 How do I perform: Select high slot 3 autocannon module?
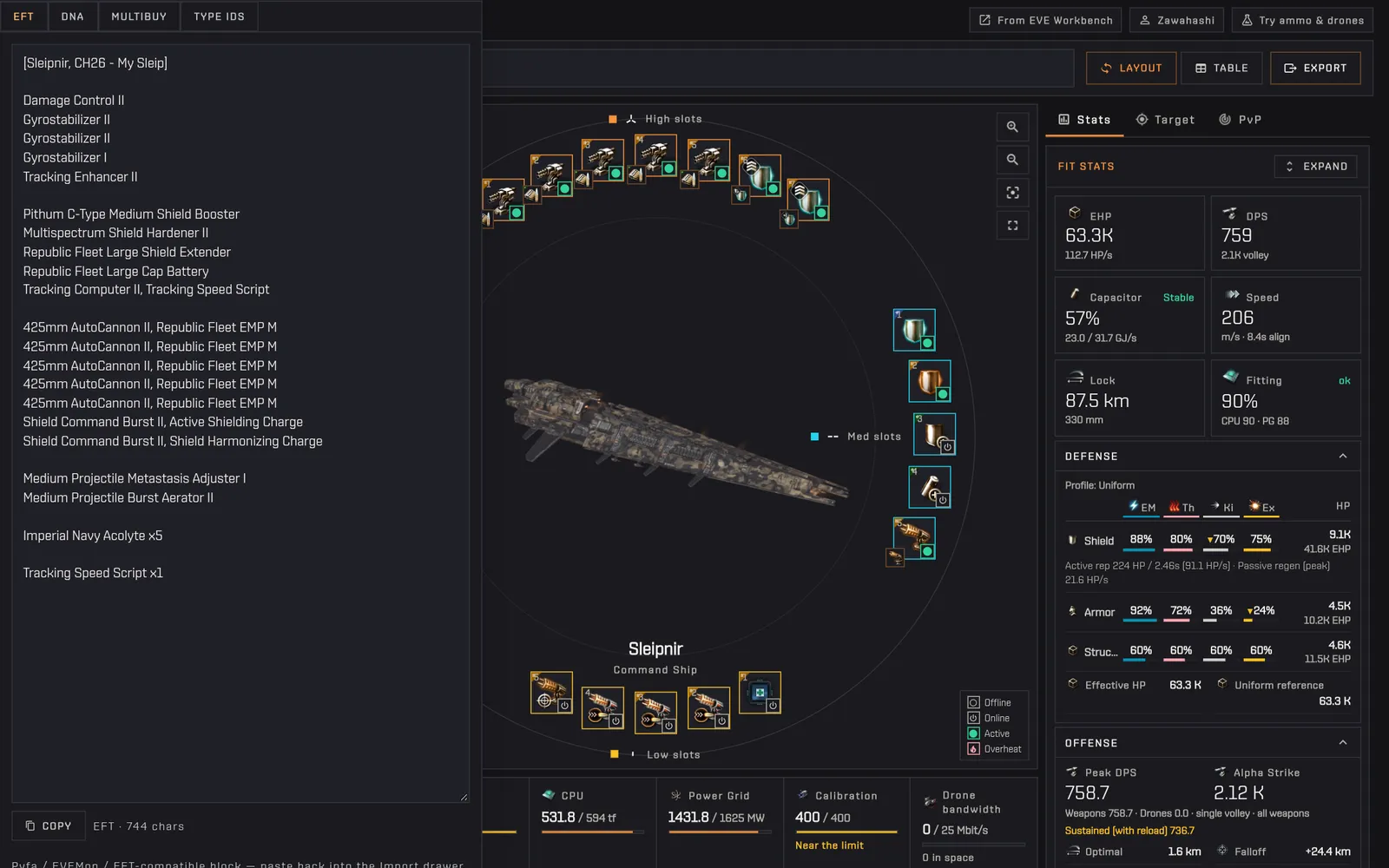(602, 161)
